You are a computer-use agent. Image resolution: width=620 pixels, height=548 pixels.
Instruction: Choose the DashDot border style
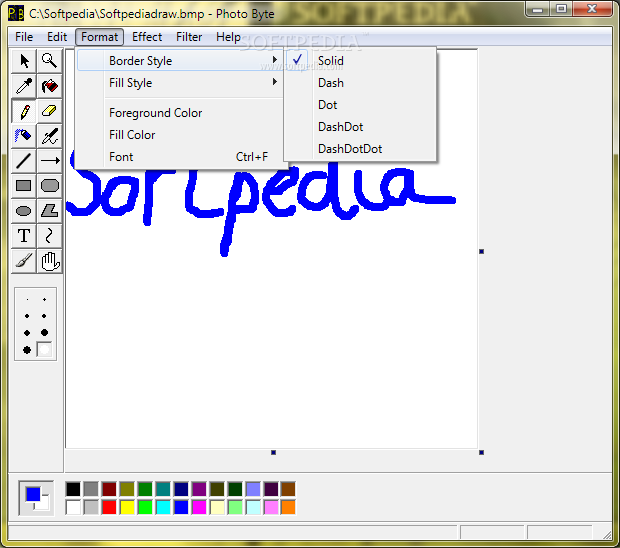point(360,127)
